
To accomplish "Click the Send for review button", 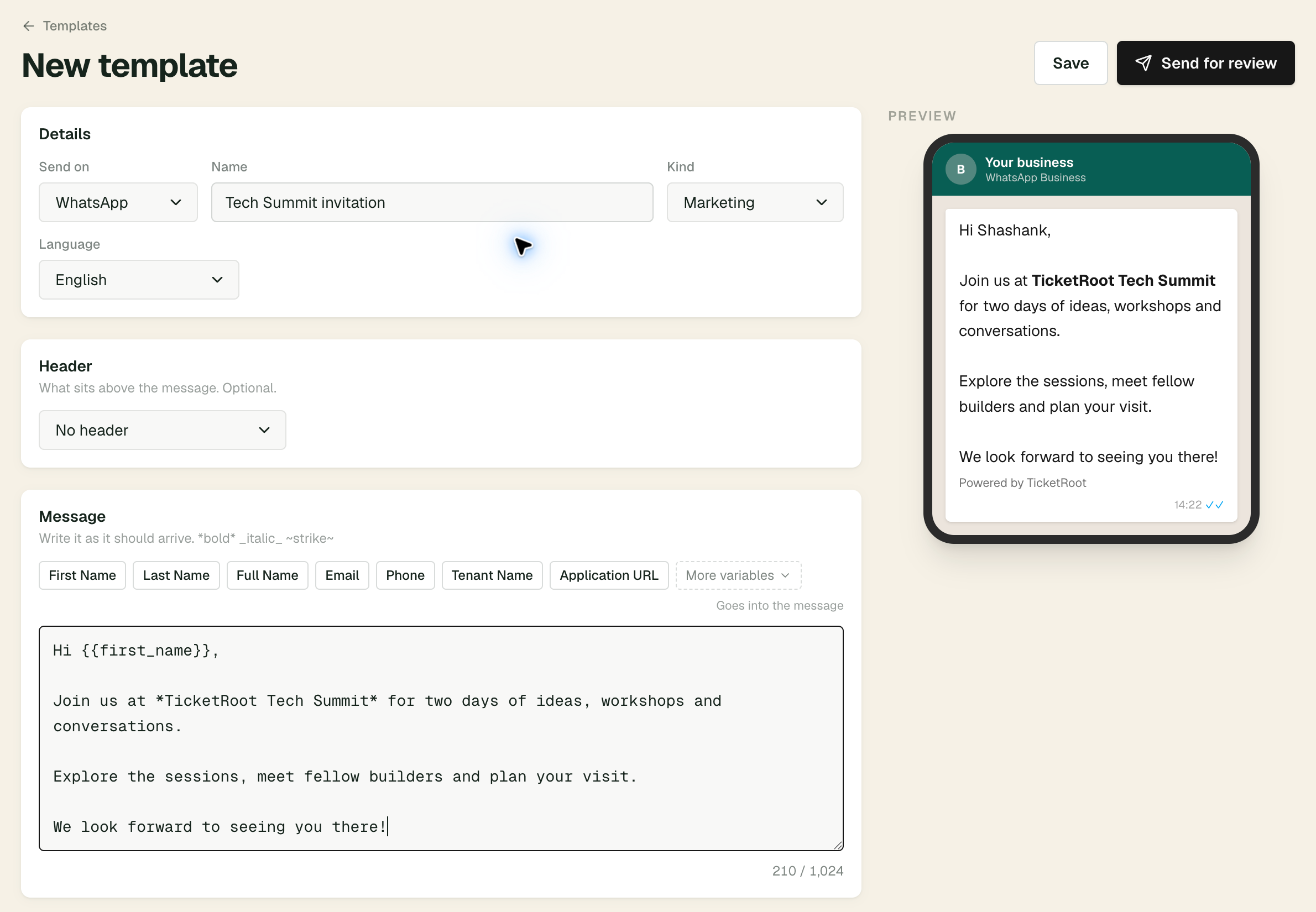I will pos(1205,63).
